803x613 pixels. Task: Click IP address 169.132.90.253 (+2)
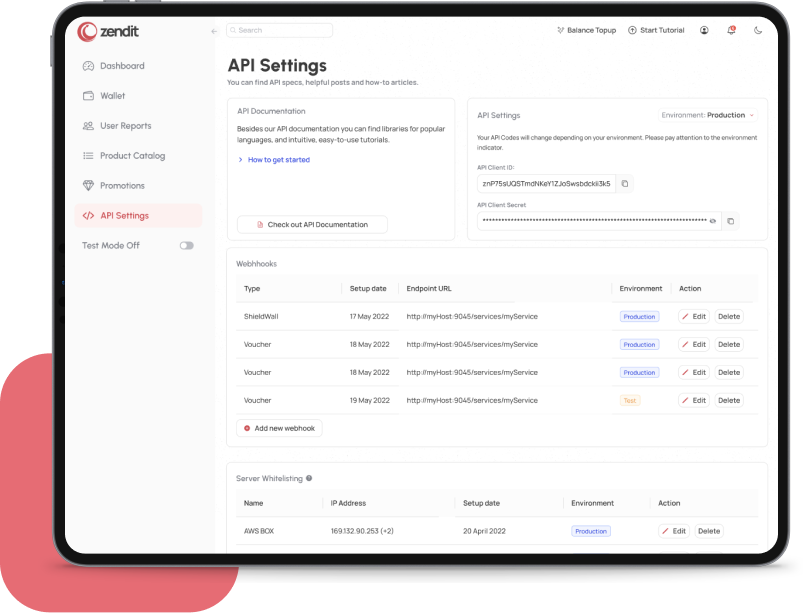362,531
